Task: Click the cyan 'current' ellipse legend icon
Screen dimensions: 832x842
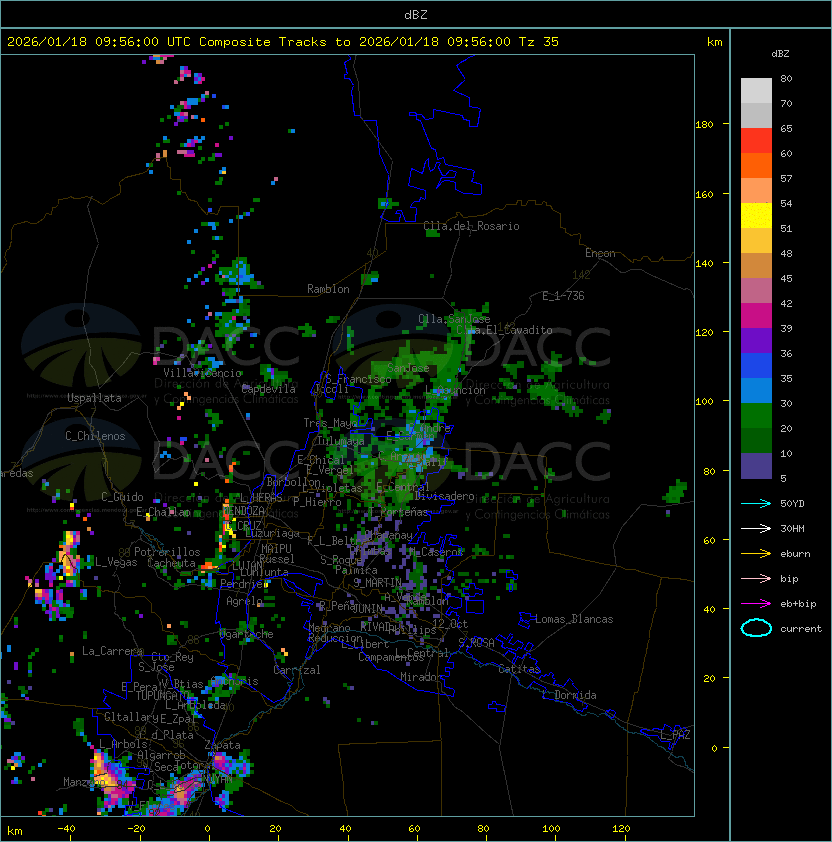Action: [x=756, y=628]
